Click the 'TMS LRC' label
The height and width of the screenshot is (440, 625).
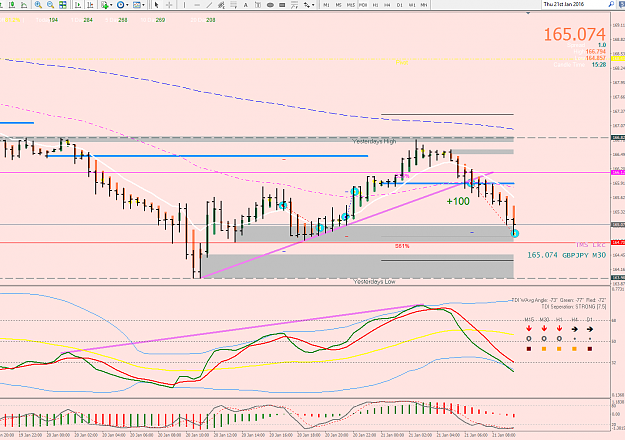(590, 245)
